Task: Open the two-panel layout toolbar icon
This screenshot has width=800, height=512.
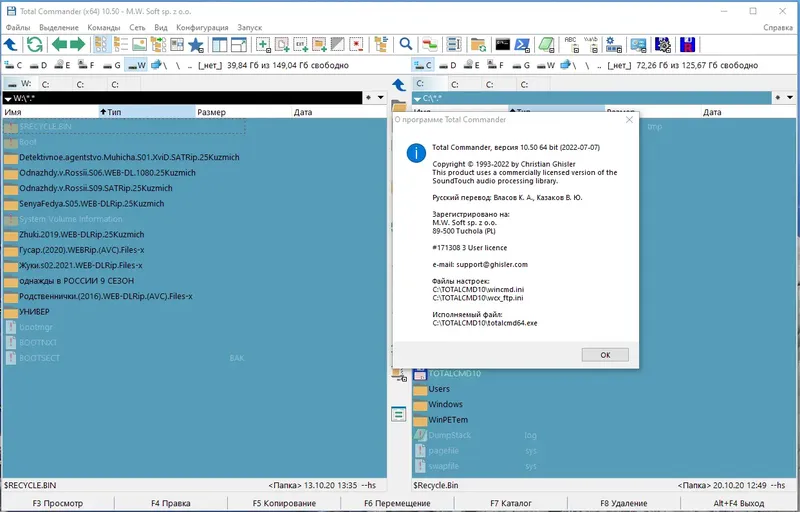Action: [x=220, y=45]
